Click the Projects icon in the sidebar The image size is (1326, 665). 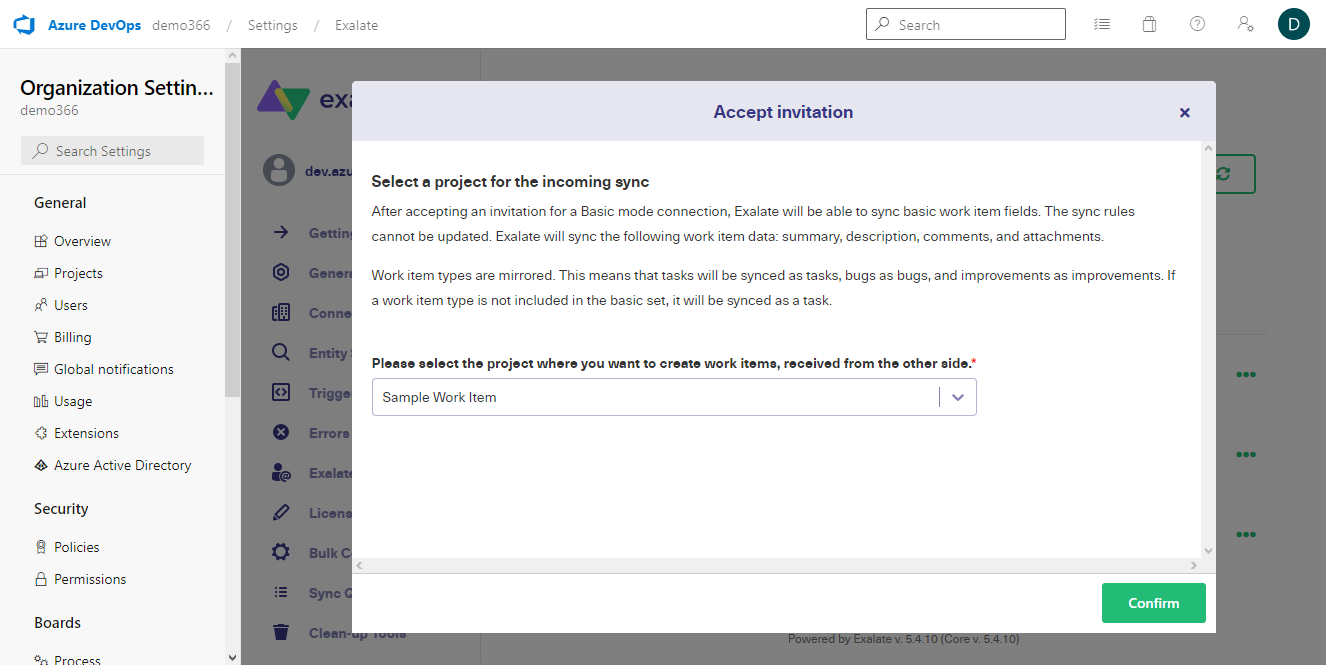tap(41, 273)
